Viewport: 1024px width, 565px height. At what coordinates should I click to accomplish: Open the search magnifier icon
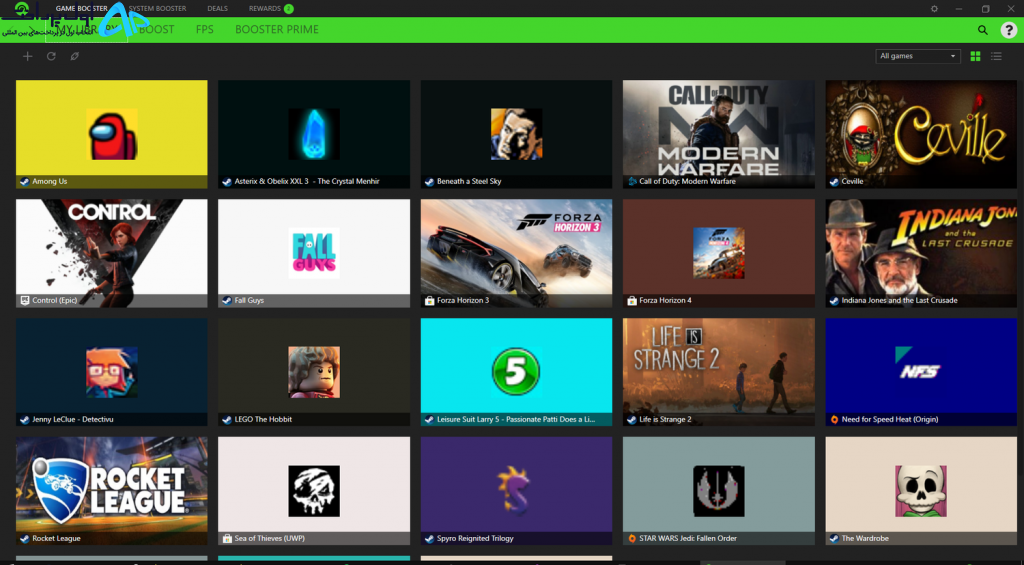(982, 30)
